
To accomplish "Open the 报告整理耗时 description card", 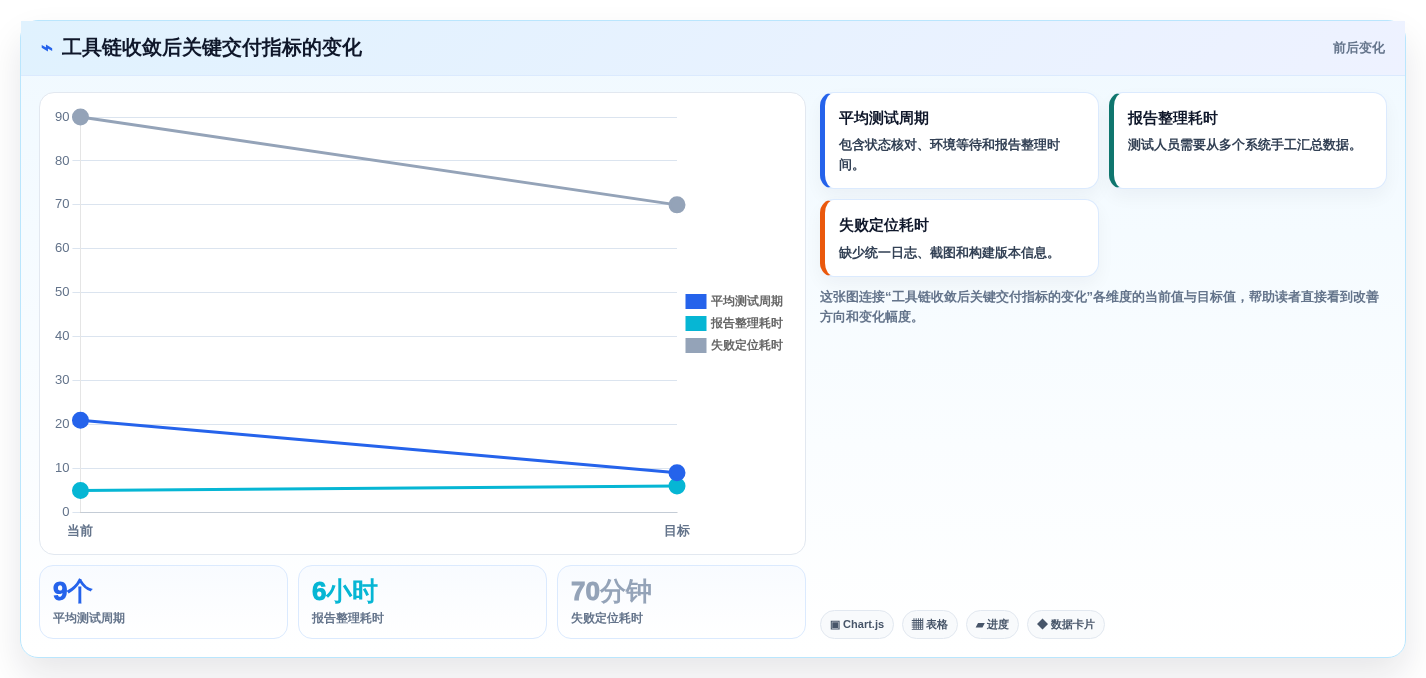I will point(1248,141).
